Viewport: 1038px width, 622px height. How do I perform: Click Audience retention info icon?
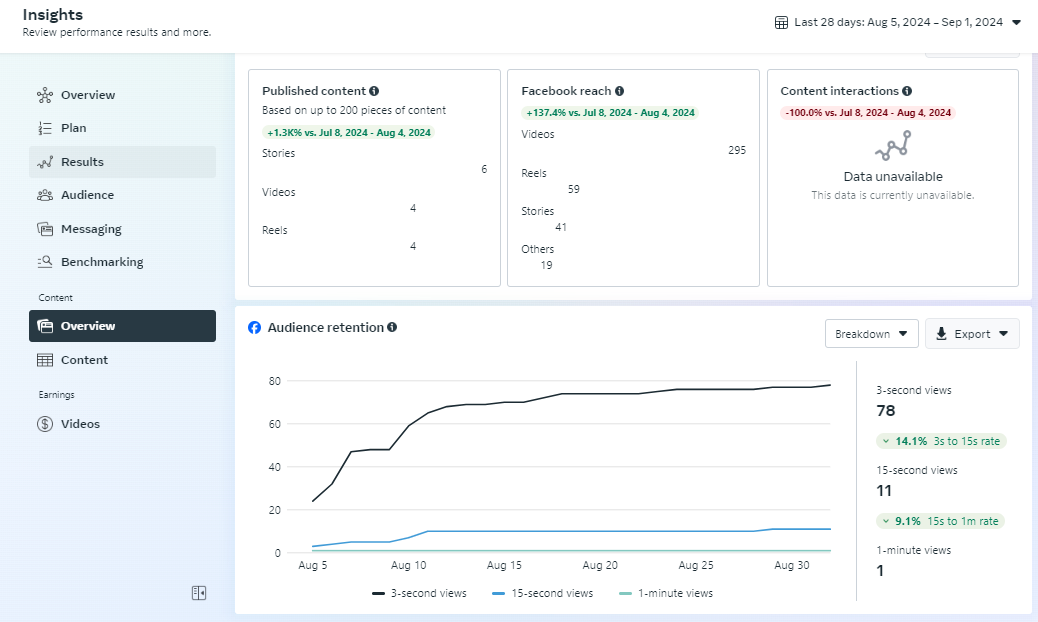[x=392, y=327]
